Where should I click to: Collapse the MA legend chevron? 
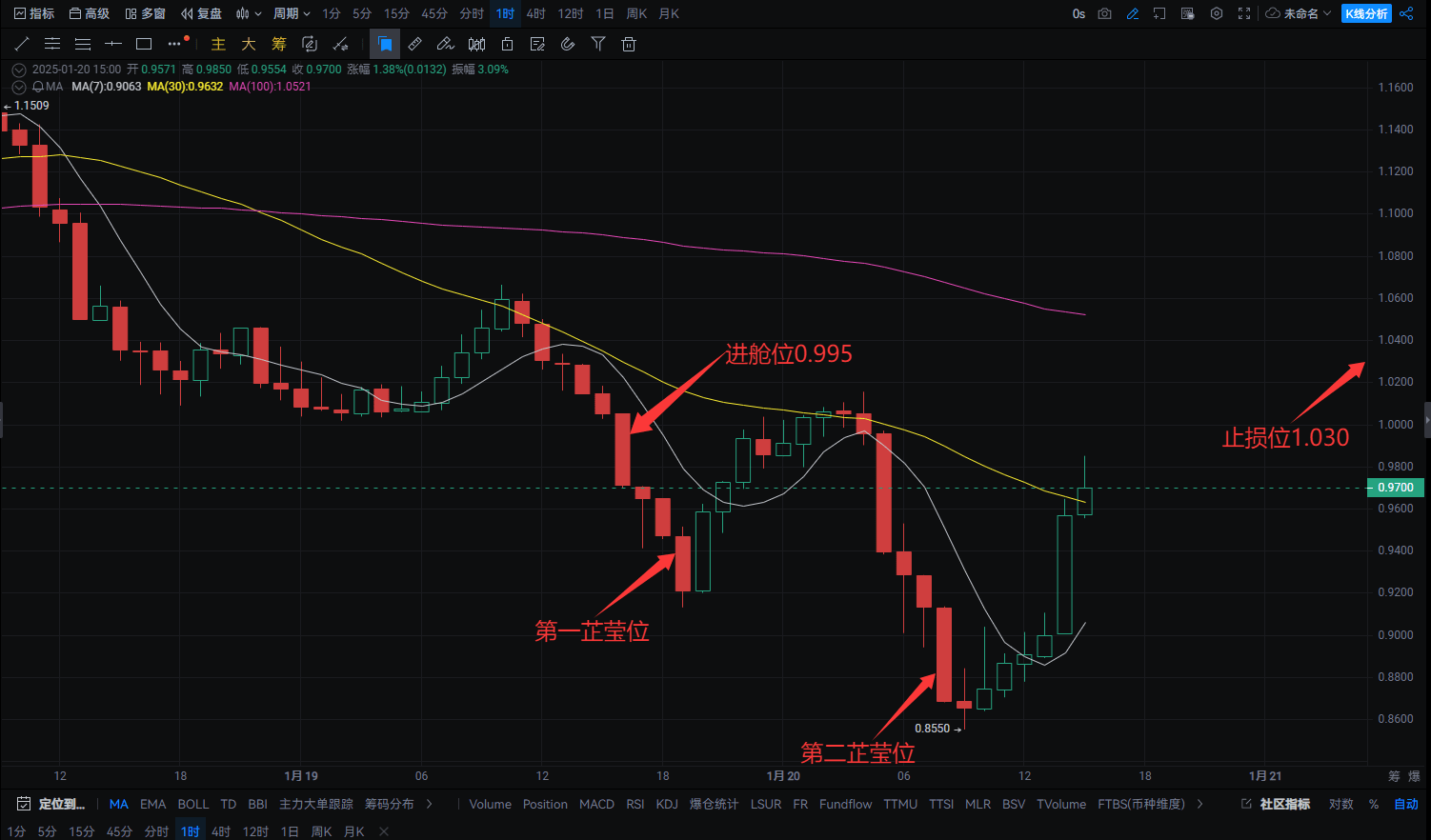(x=19, y=87)
